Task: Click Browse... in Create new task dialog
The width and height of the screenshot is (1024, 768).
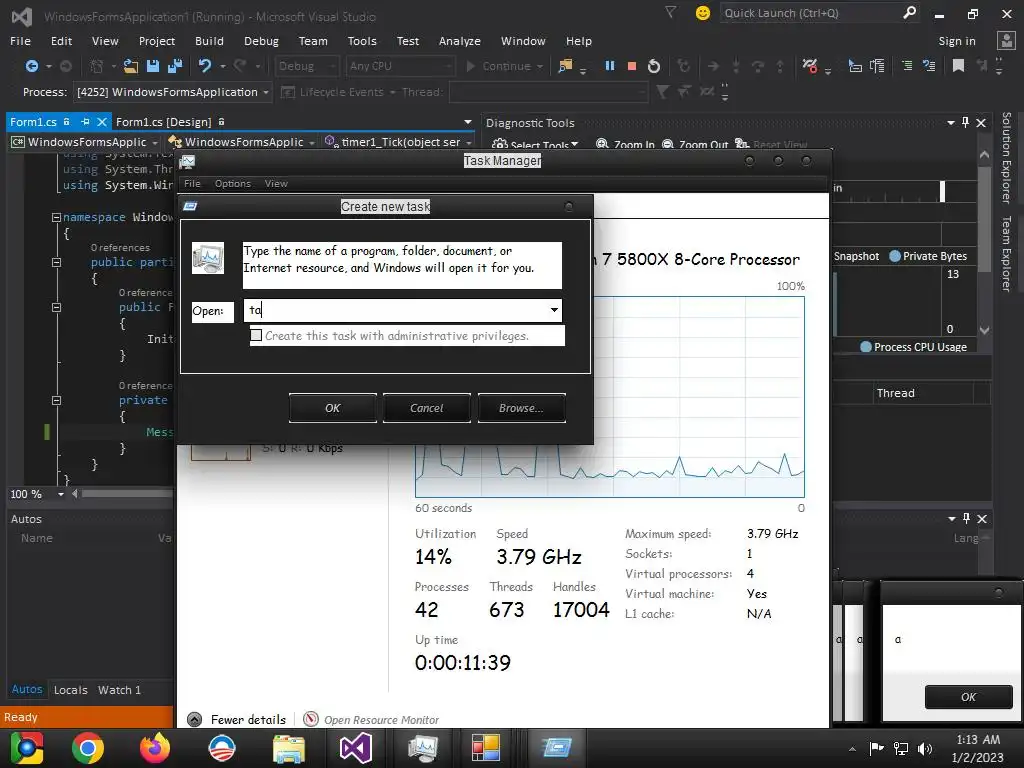Action: click(x=521, y=408)
